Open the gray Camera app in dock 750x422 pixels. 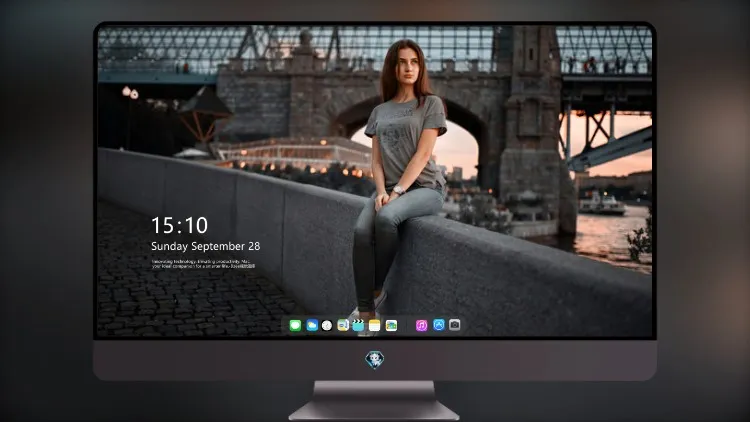pos(455,325)
